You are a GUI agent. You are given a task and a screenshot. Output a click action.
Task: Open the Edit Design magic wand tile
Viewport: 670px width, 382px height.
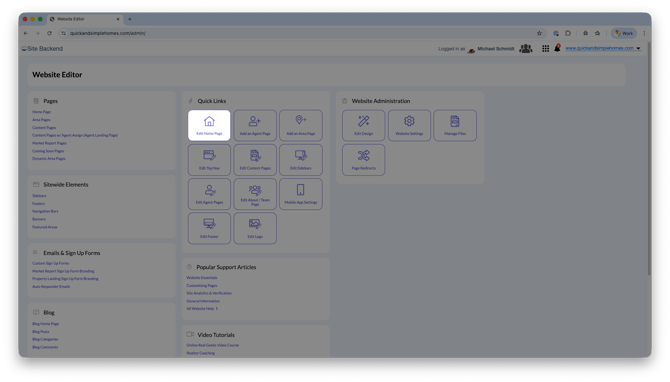coord(364,125)
